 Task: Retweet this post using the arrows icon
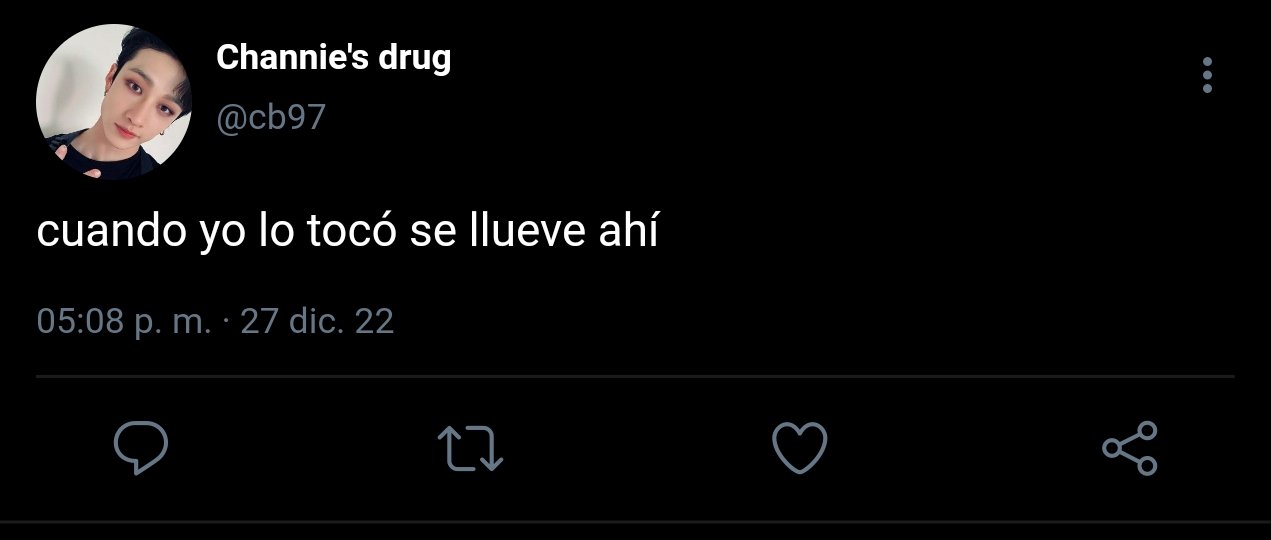click(471, 448)
